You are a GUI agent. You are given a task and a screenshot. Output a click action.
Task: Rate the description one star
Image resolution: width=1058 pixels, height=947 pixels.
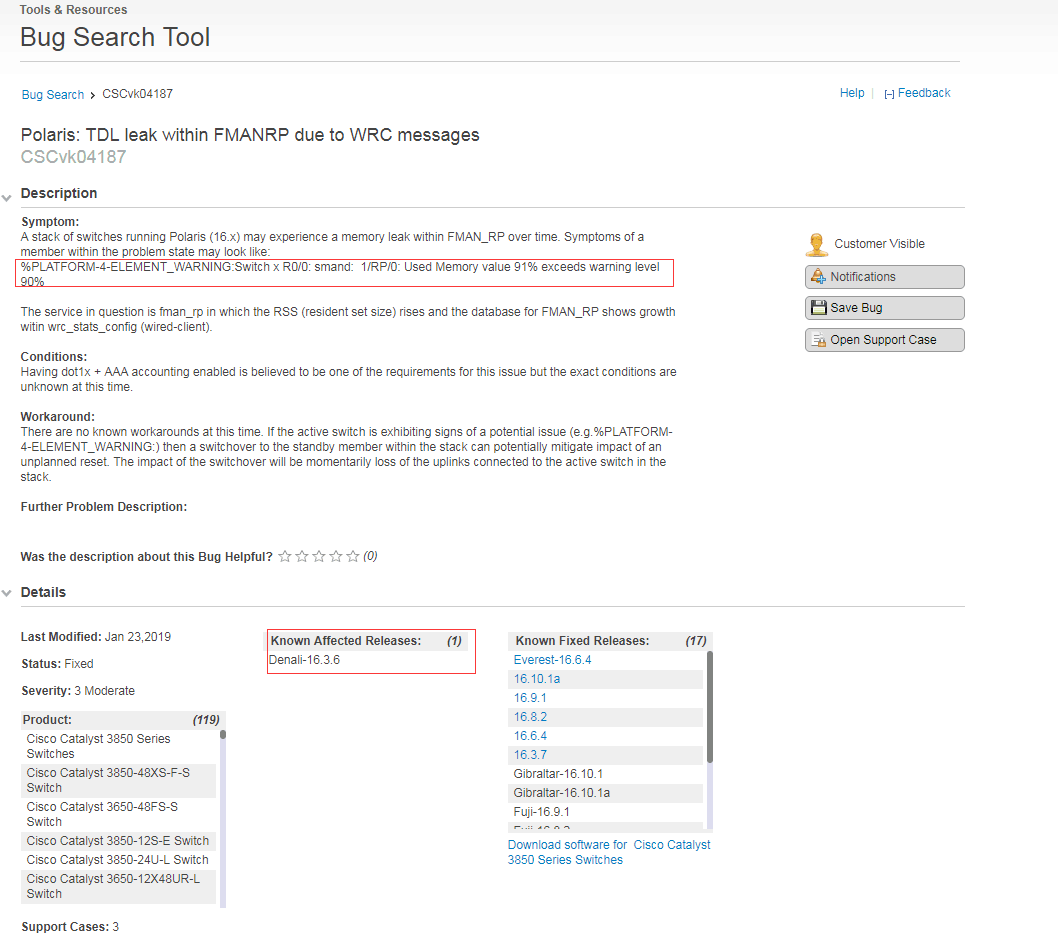tap(285, 556)
